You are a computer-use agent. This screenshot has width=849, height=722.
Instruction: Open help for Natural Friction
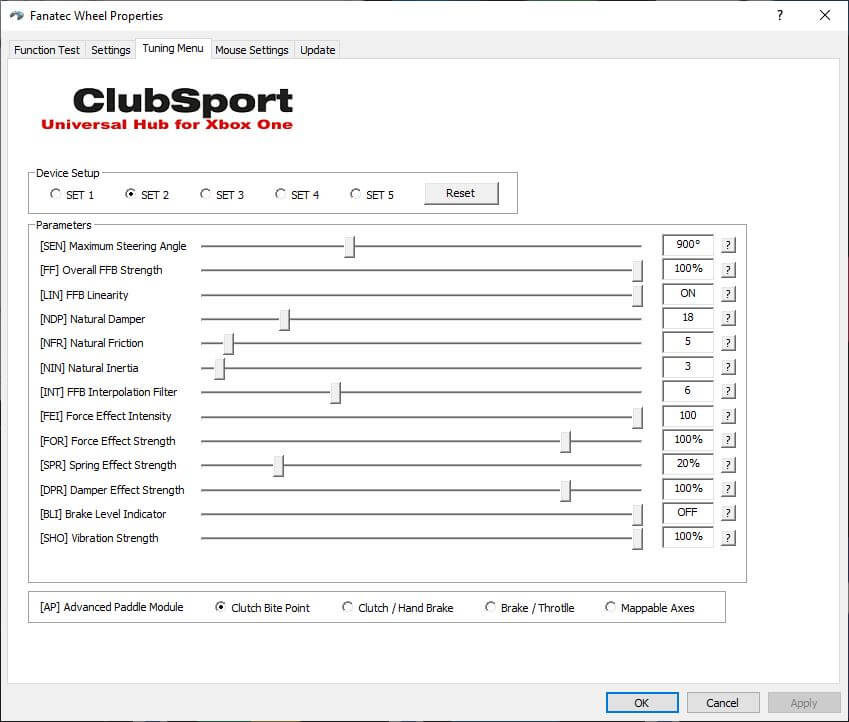pos(728,342)
